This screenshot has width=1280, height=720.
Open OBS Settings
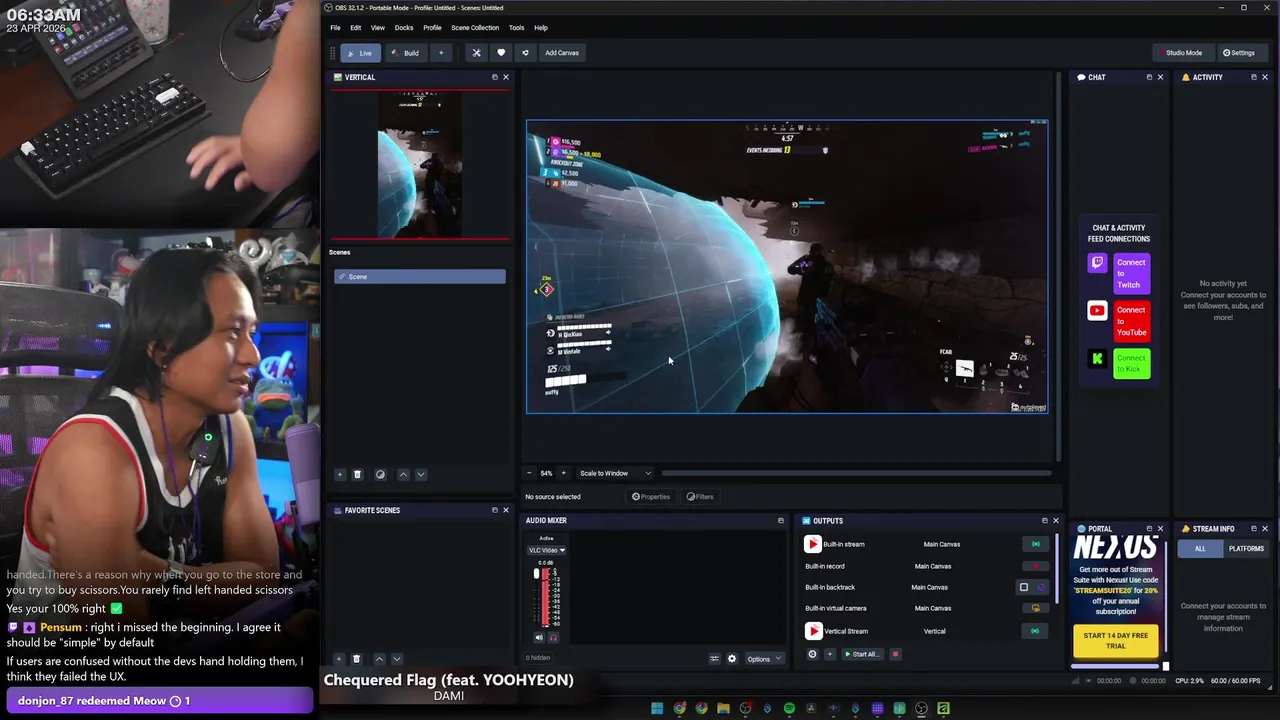(x=1238, y=53)
